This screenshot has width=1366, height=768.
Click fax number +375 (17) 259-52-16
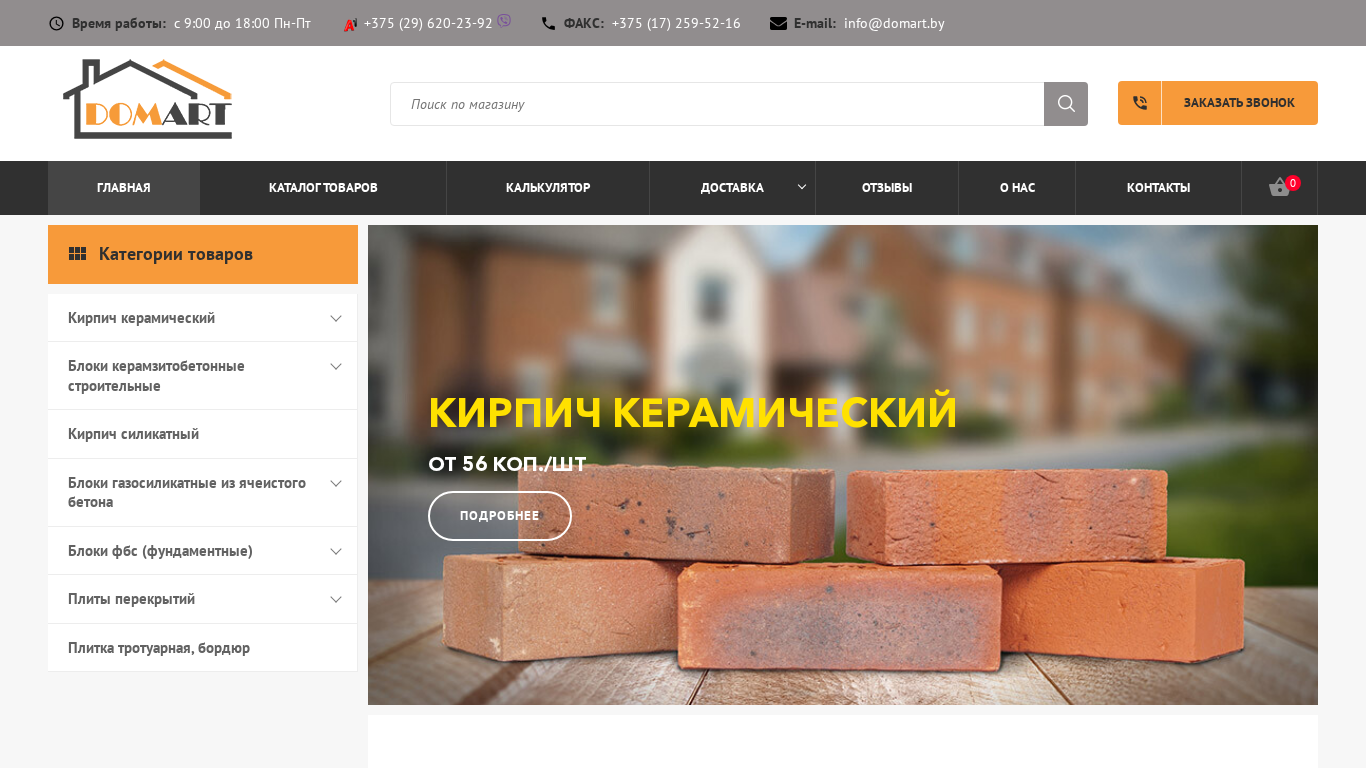click(x=676, y=23)
